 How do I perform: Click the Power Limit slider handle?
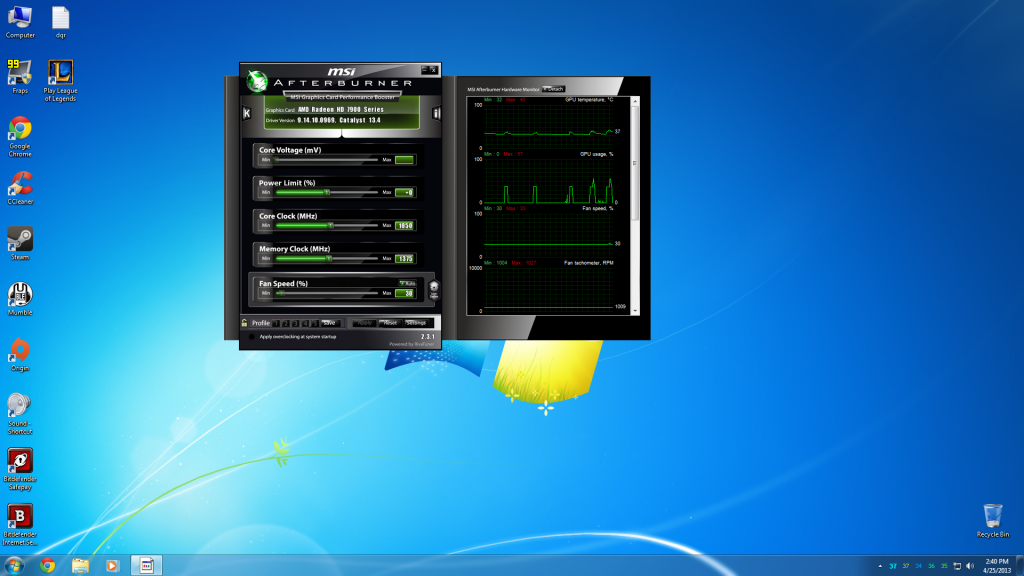coord(327,193)
